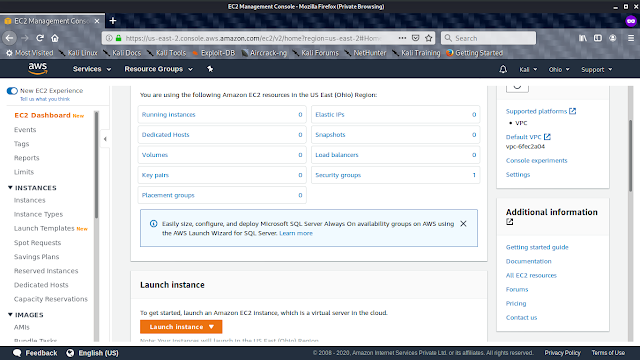The height and width of the screenshot is (360, 640).
Task: Click the Firefox Search field
Action: click(x=488, y=38)
